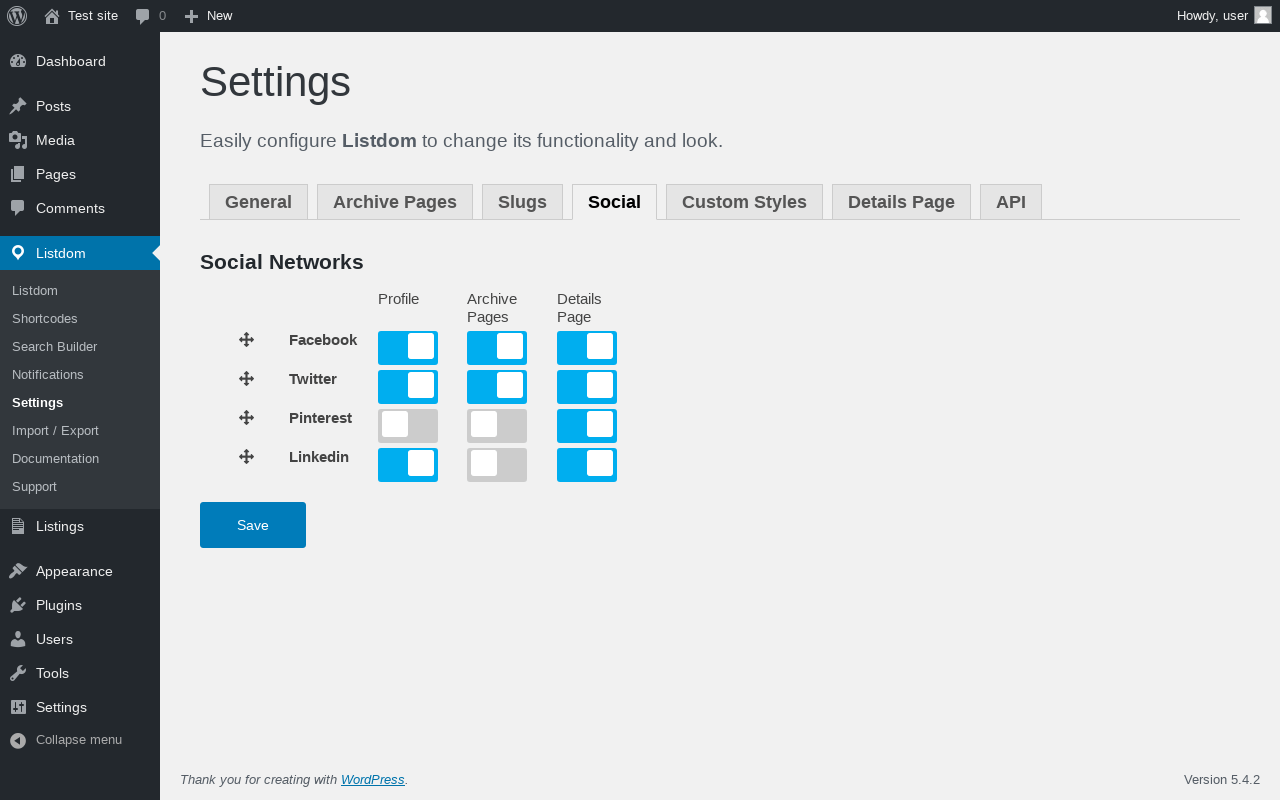
Task: Open the Archive Pages tab
Action: point(395,202)
